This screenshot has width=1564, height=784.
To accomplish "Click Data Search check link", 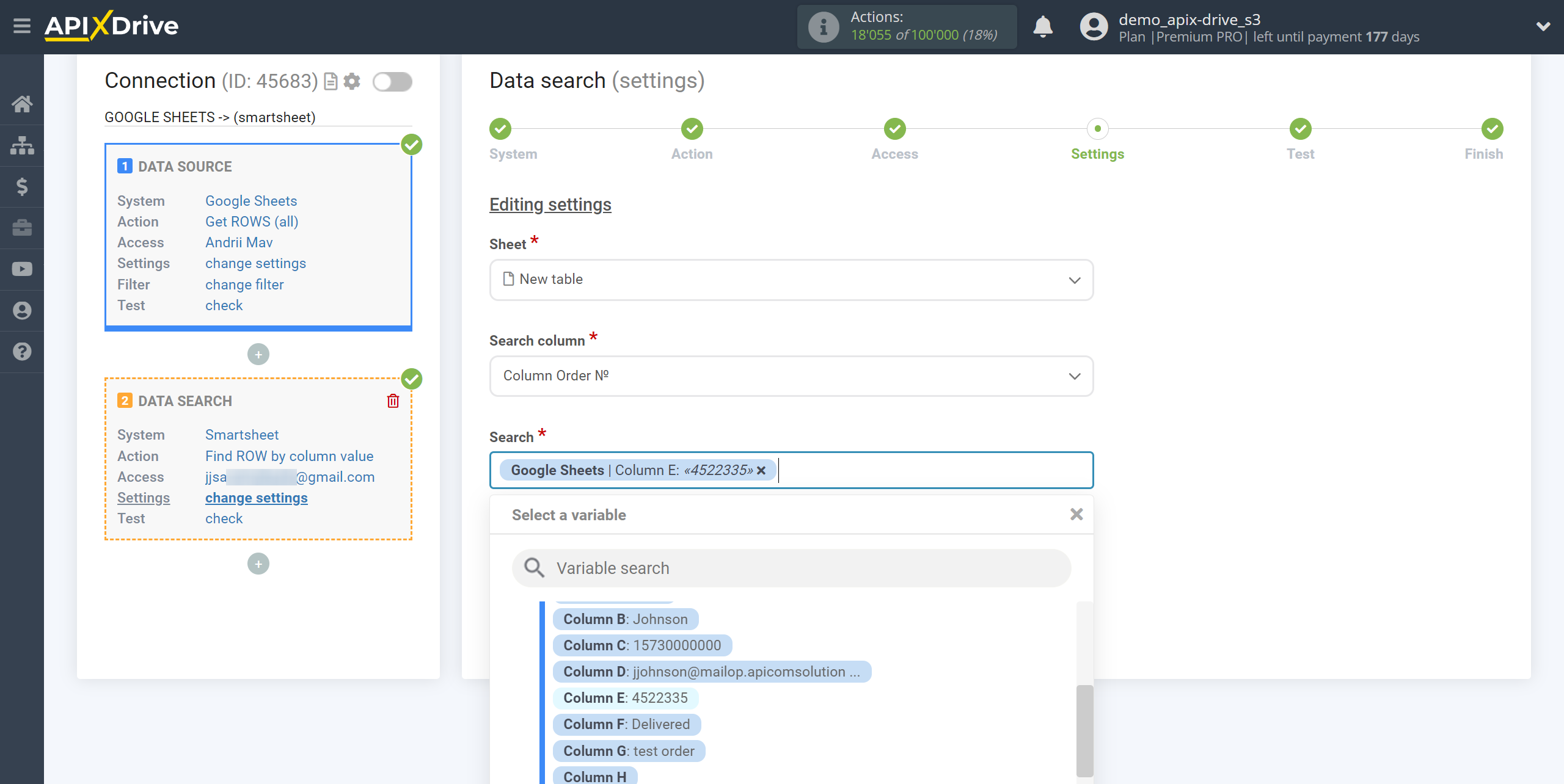I will 224,518.
